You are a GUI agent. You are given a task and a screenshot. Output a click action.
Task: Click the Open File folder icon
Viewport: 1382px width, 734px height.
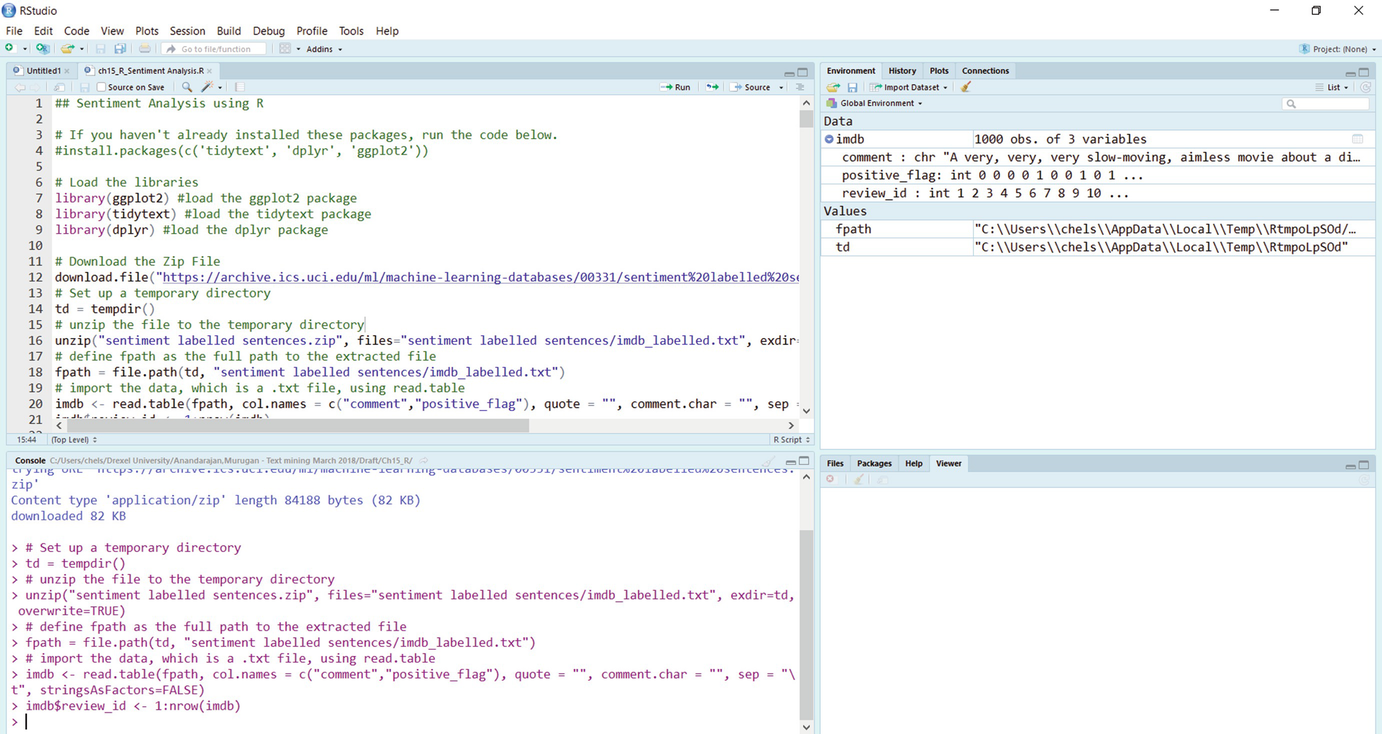tap(67, 48)
